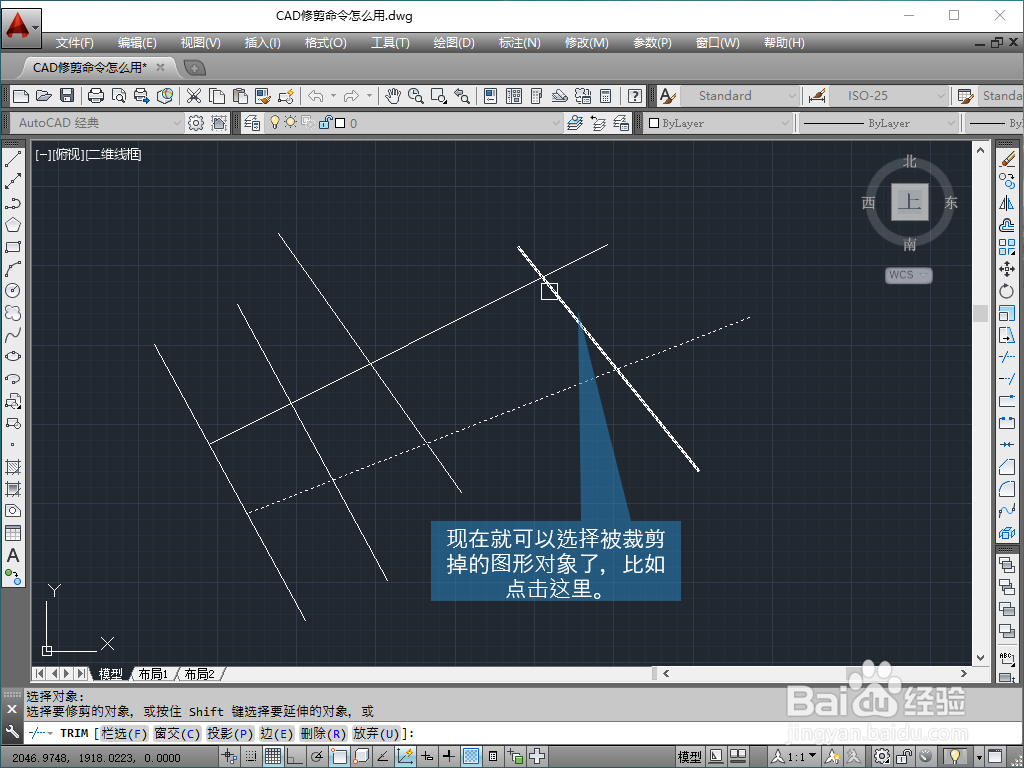Open the Layer Properties Manager

click(250, 122)
